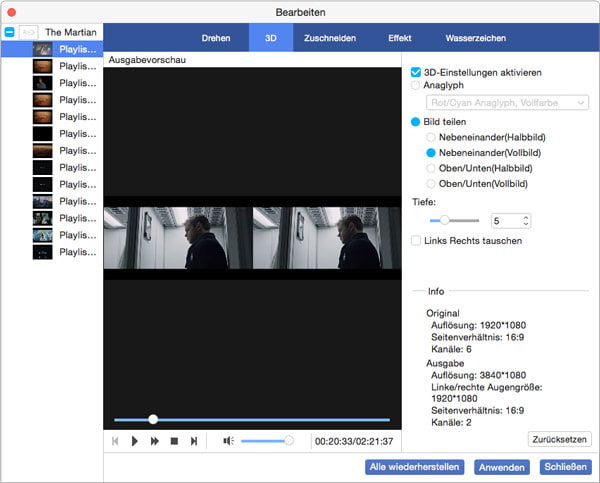Image resolution: width=600 pixels, height=483 pixels.
Task: Select The Martian title in tree
Action: [71, 32]
